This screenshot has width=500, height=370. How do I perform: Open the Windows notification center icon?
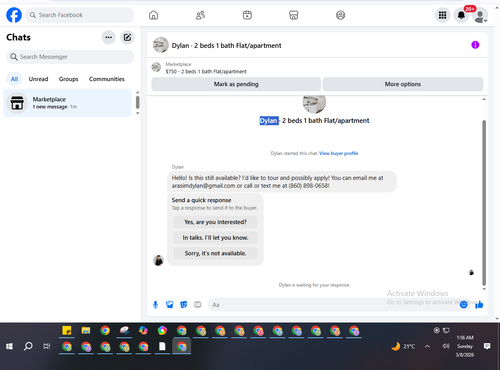pos(487,346)
